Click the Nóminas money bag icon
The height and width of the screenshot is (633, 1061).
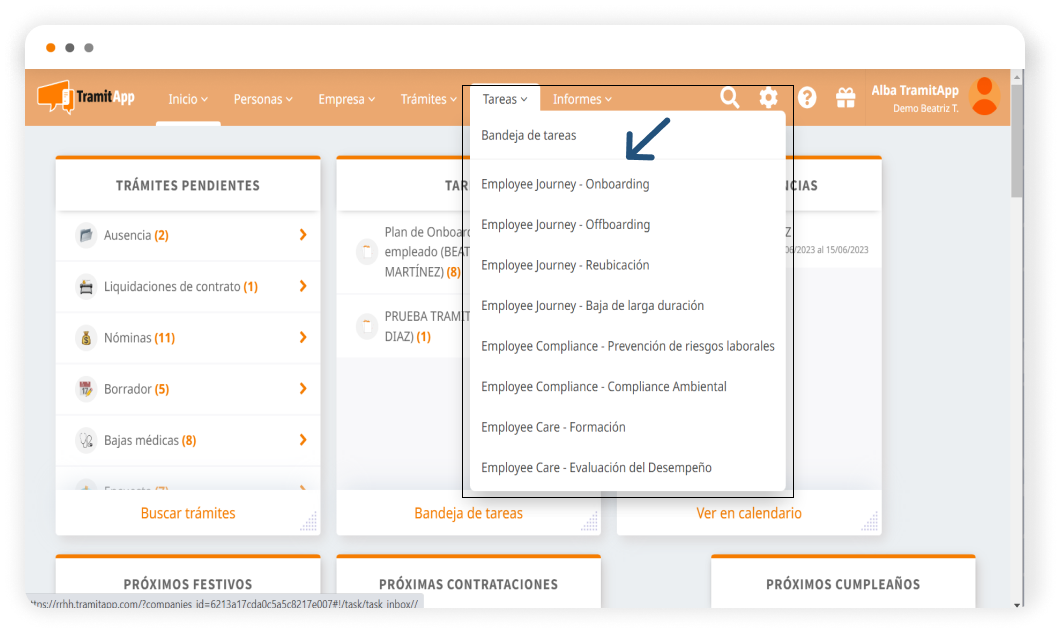click(86, 338)
